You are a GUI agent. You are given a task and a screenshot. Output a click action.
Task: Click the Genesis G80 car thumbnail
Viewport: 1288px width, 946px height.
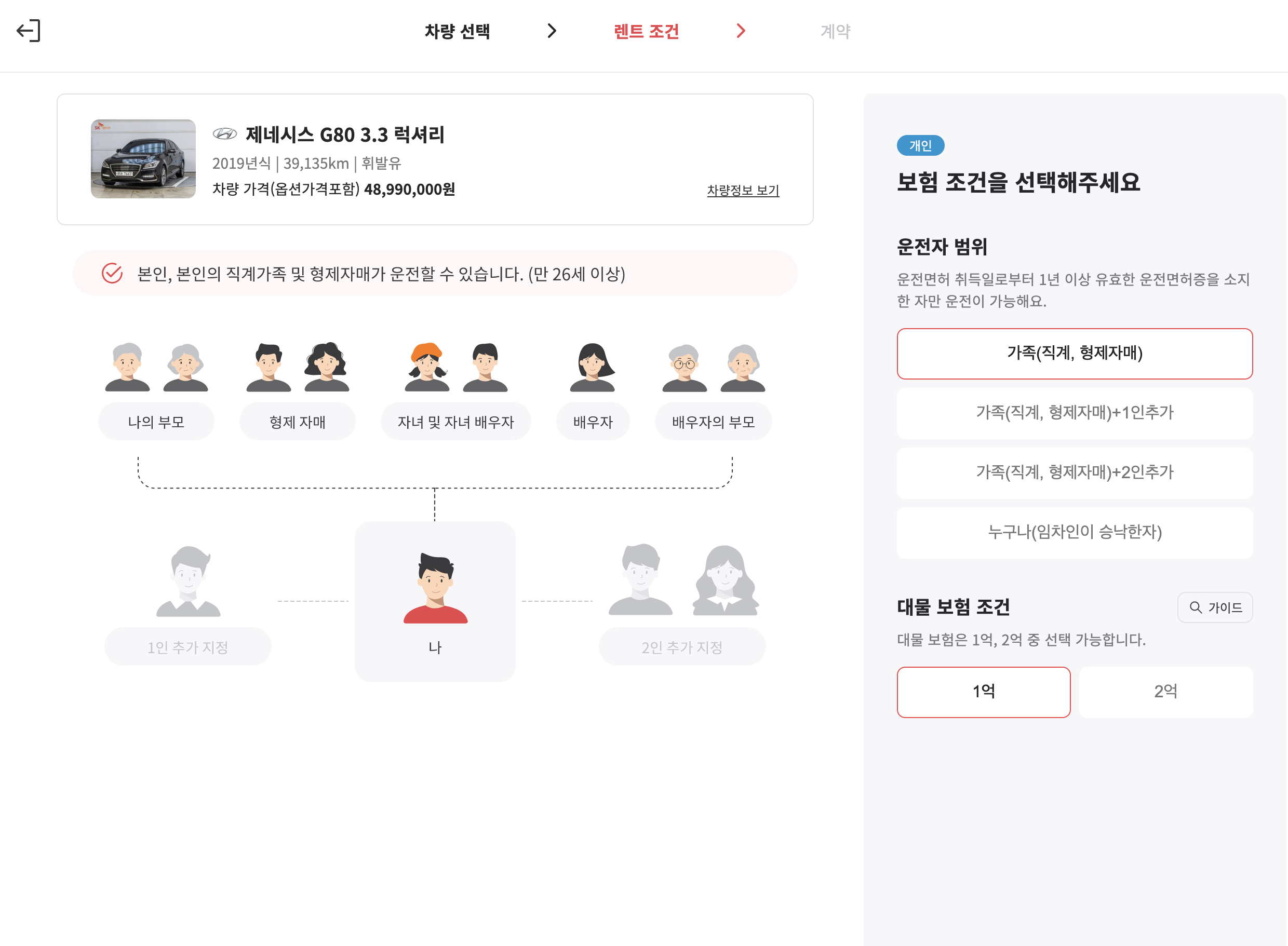coord(143,159)
